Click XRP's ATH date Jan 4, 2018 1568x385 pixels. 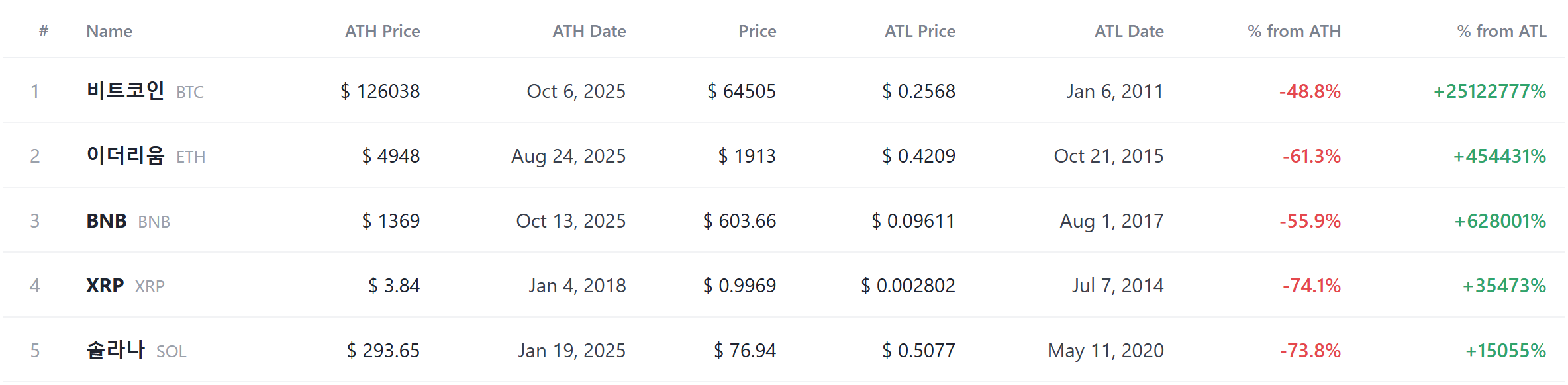tap(577, 286)
